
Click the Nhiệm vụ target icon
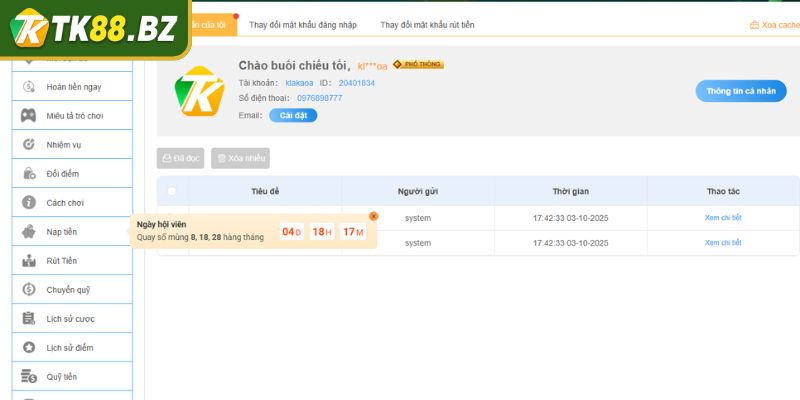(28, 145)
